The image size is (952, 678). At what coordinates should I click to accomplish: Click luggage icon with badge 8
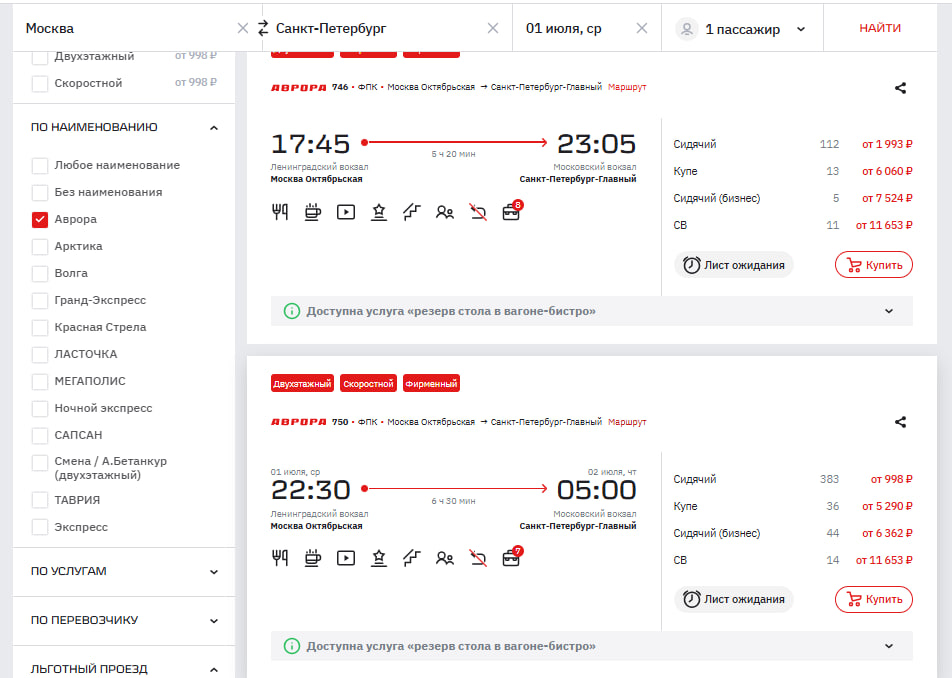point(512,211)
